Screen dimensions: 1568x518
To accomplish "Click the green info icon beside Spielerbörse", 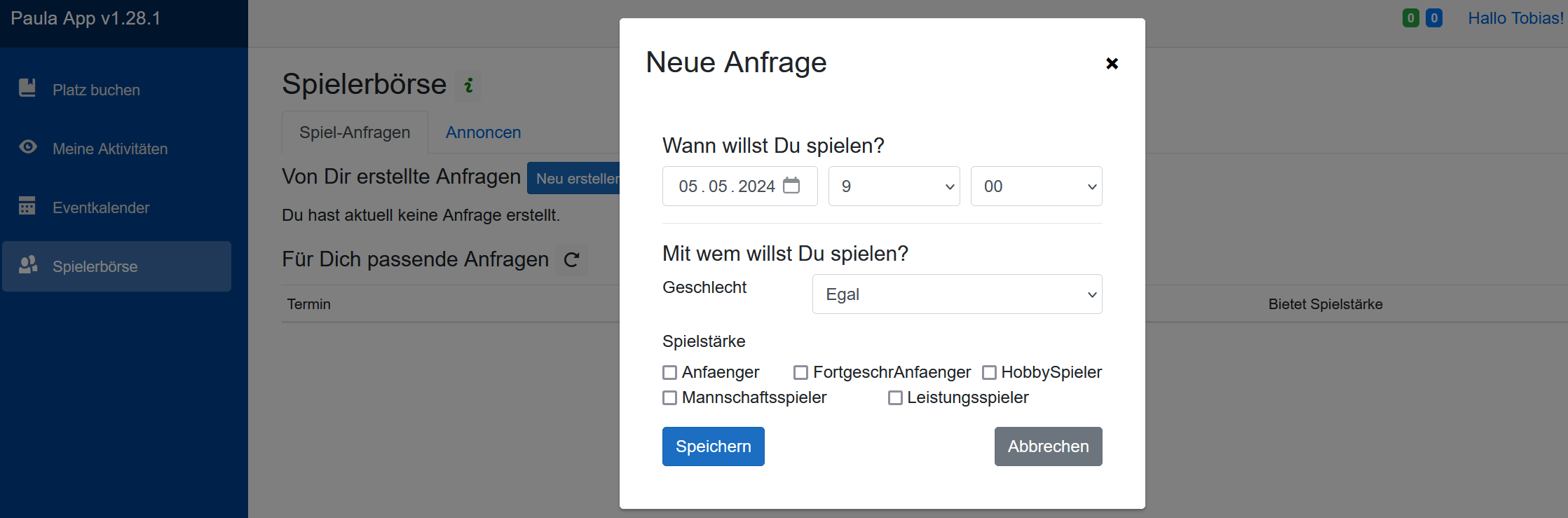I will click(x=468, y=86).
